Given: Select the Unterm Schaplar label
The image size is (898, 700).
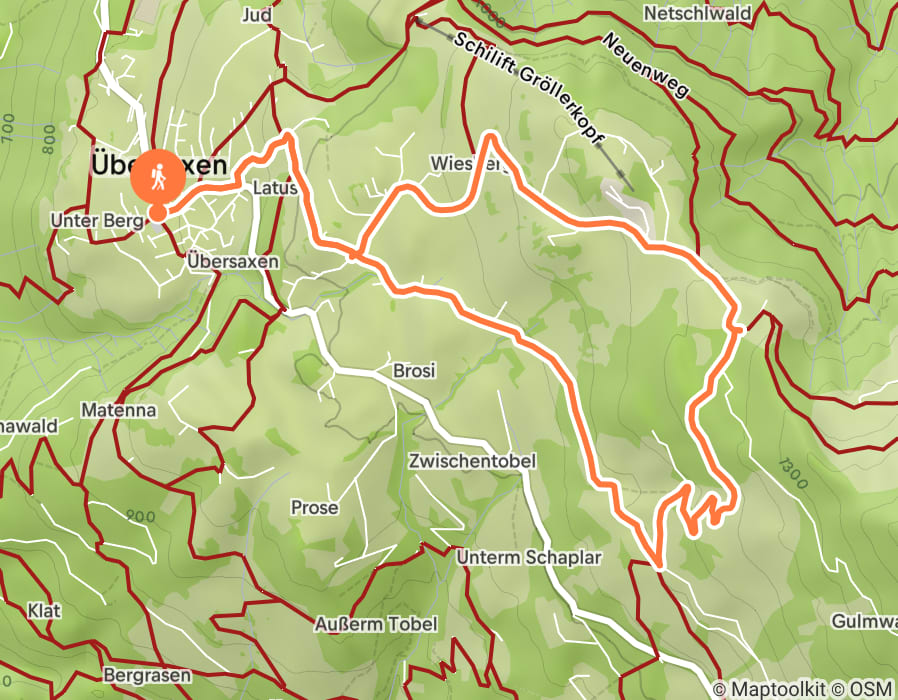Looking at the screenshot, I should (529, 557).
